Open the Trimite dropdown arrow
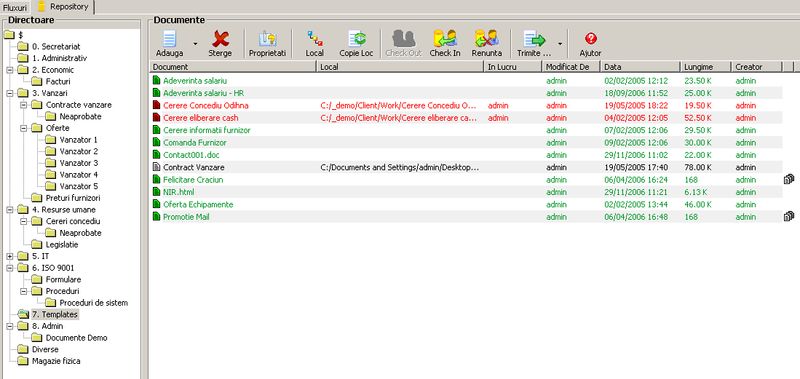 coord(560,43)
